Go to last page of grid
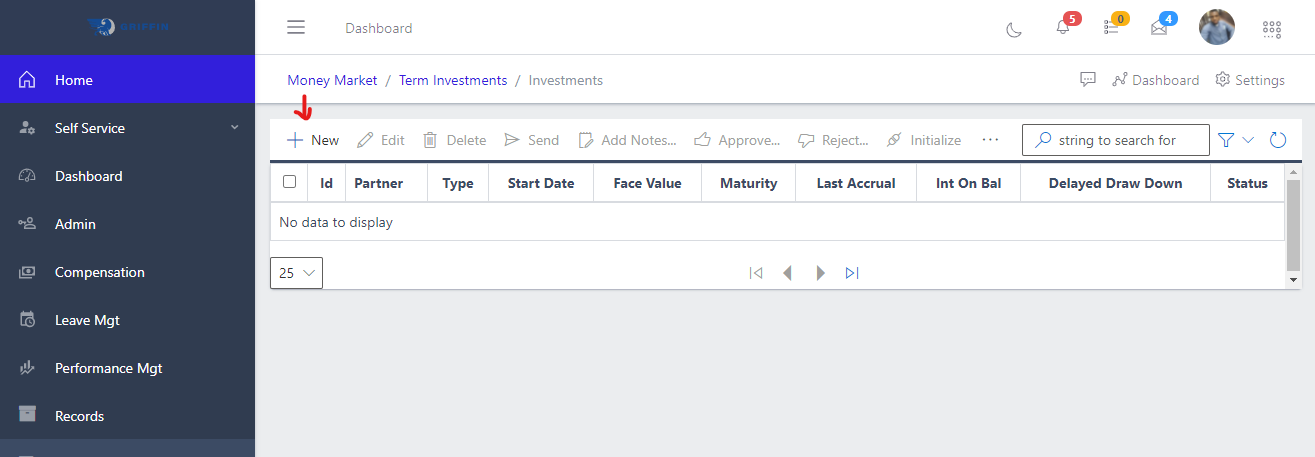This screenshot has height=457, width=1315. (x=852, y=272)
